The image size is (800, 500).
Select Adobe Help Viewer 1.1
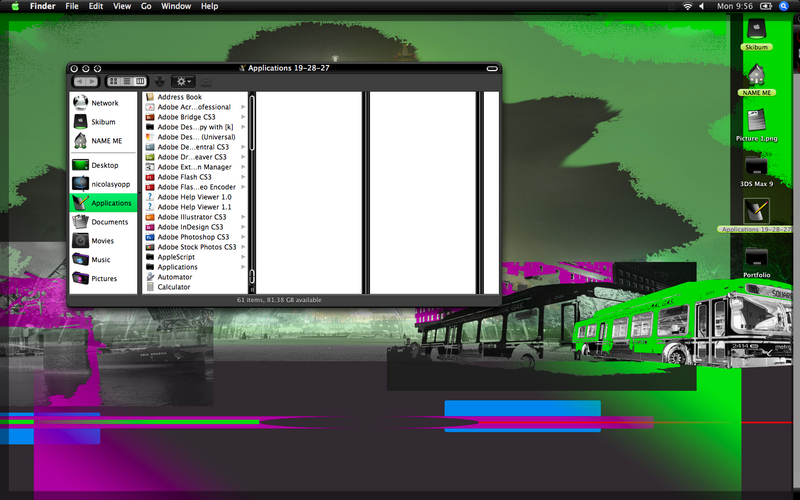(x=194, y=207)
